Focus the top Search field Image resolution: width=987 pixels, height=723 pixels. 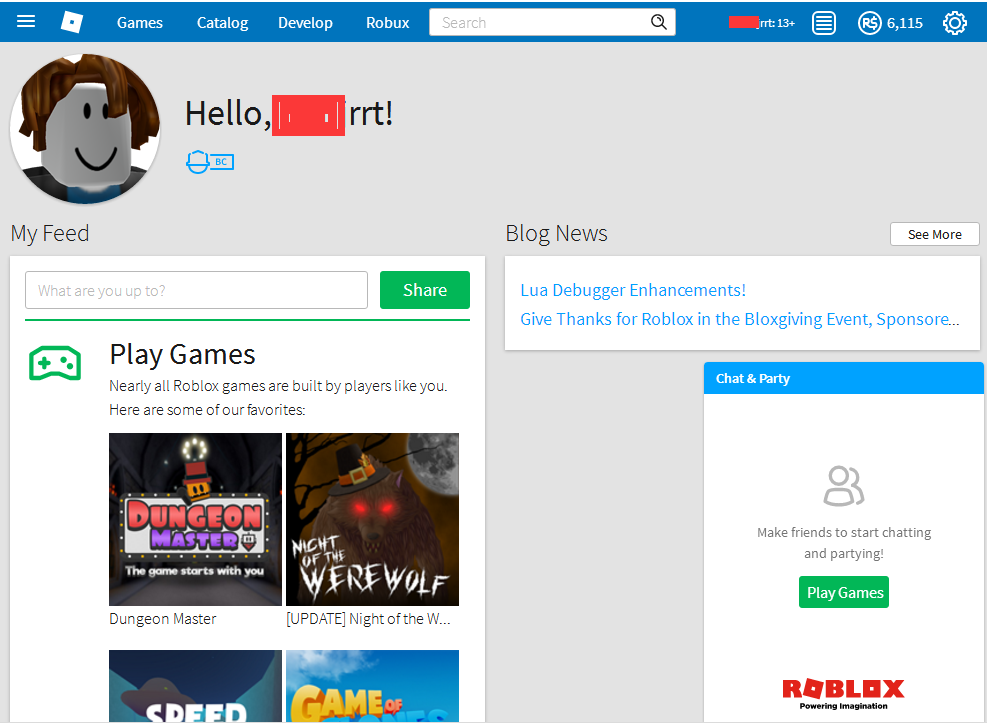click(x=552, y=22)
